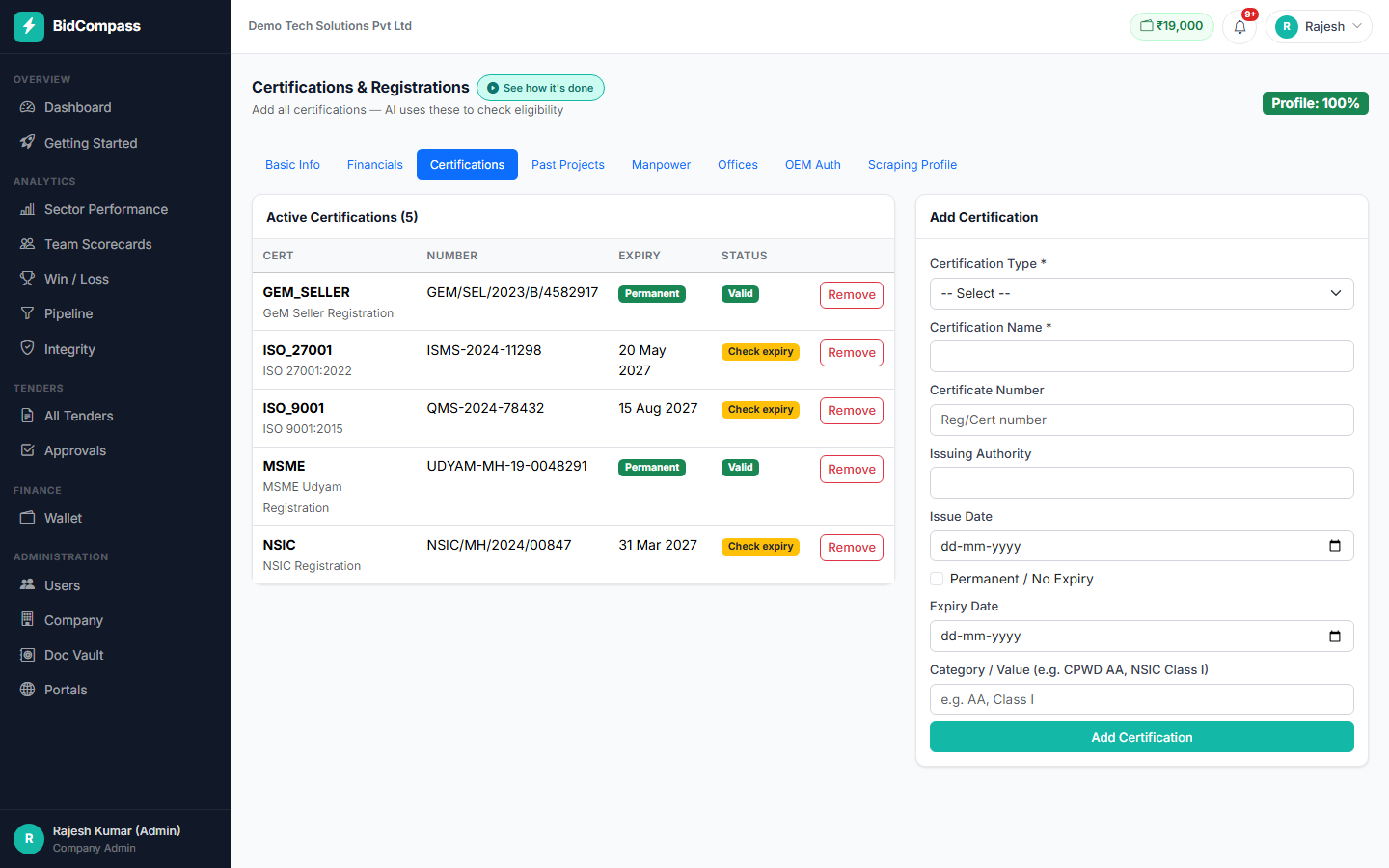Select the Certifications tab
Viewport: 1389px width, 868px height.
[467, 165]
